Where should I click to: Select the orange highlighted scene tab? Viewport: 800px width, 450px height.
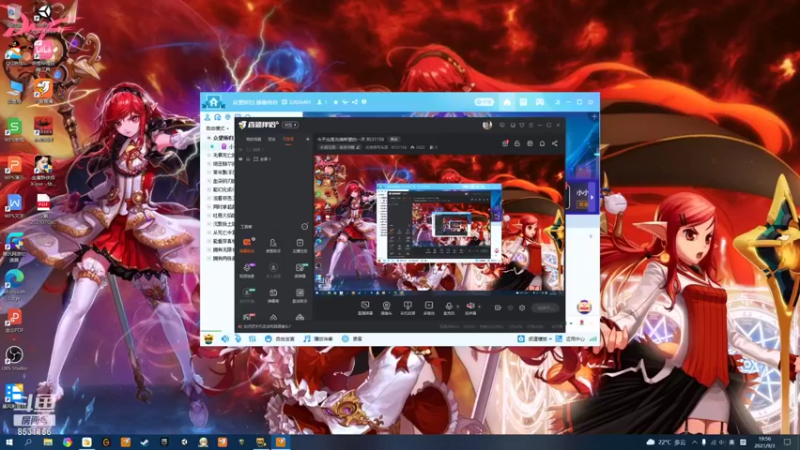click(288, 139)
